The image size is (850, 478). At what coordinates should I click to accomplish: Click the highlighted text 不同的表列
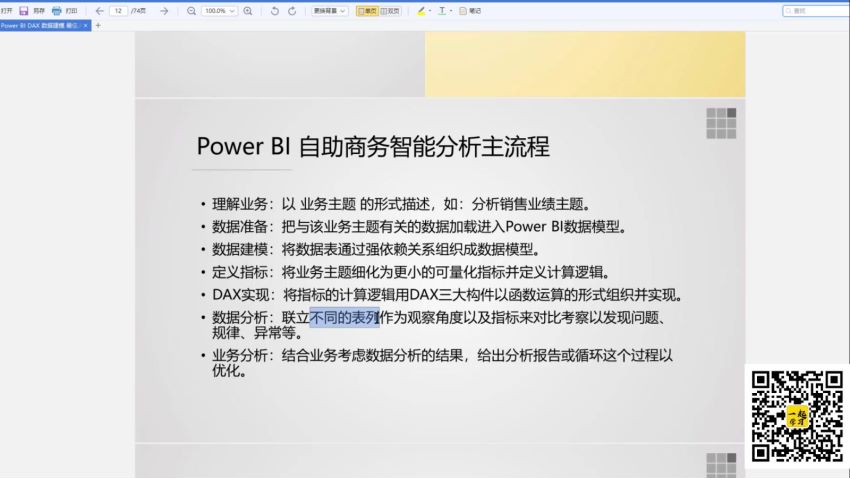point(344,317)
